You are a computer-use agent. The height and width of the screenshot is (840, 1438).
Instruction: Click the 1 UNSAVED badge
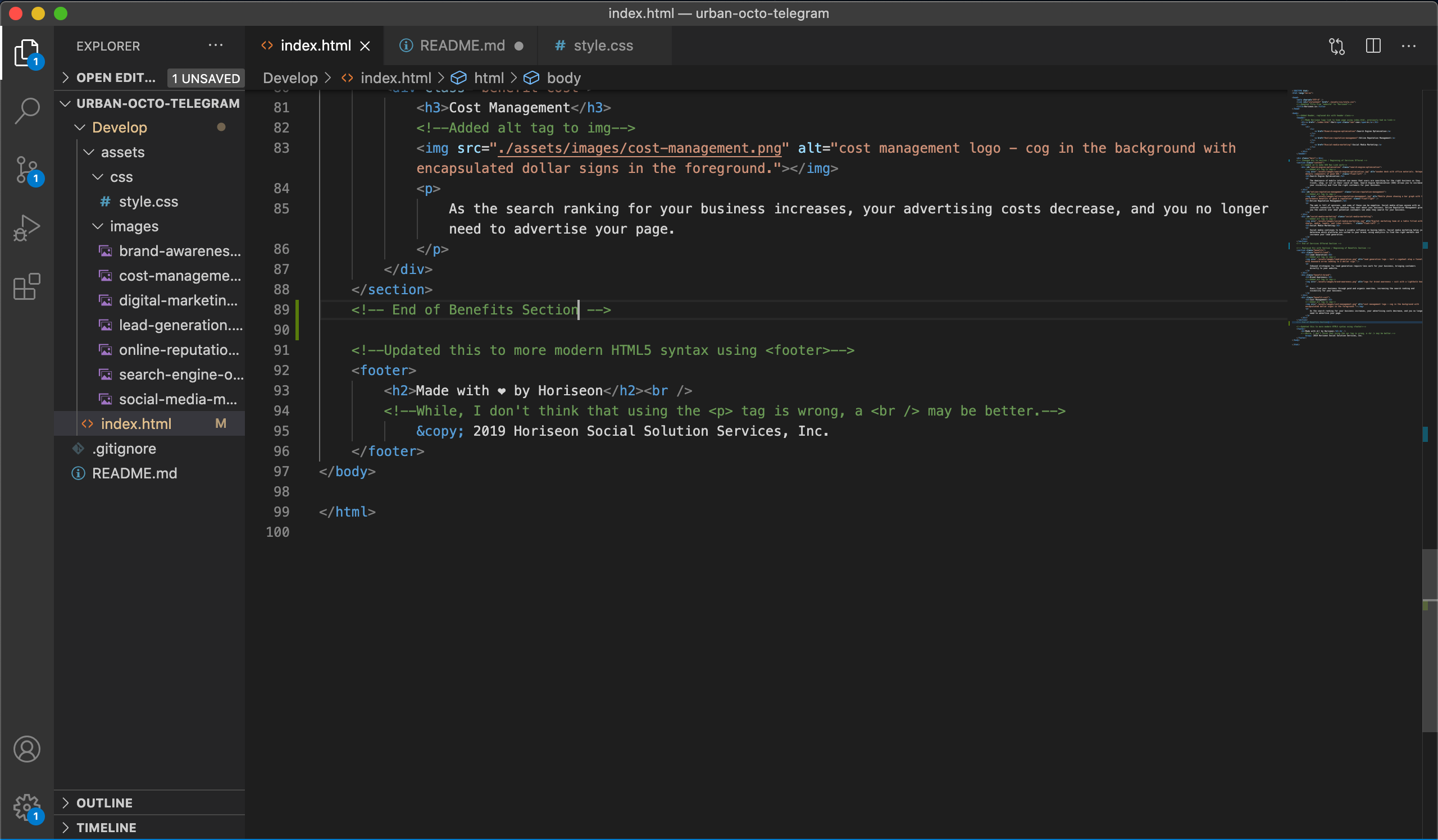pyautogui.click(x=206, y=78)
